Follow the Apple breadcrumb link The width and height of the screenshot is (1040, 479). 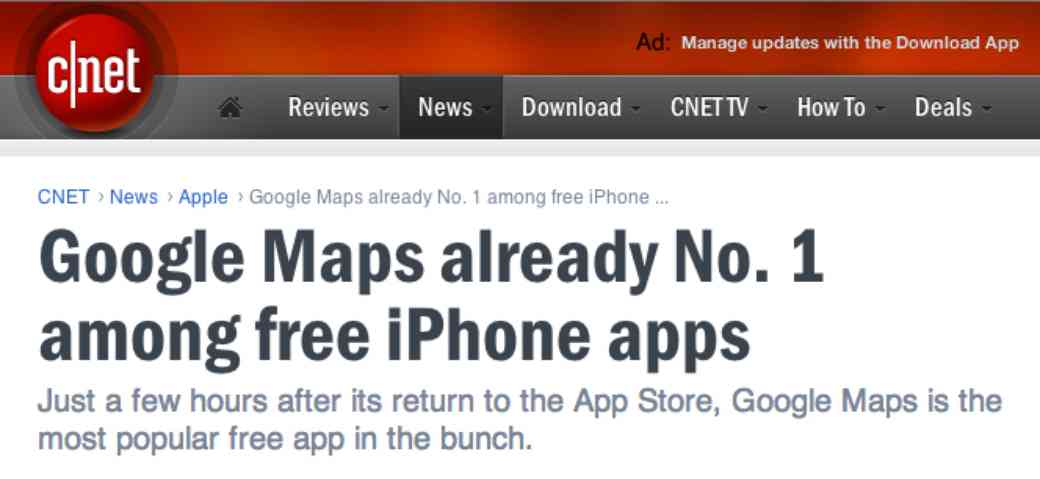pos(203,197)
